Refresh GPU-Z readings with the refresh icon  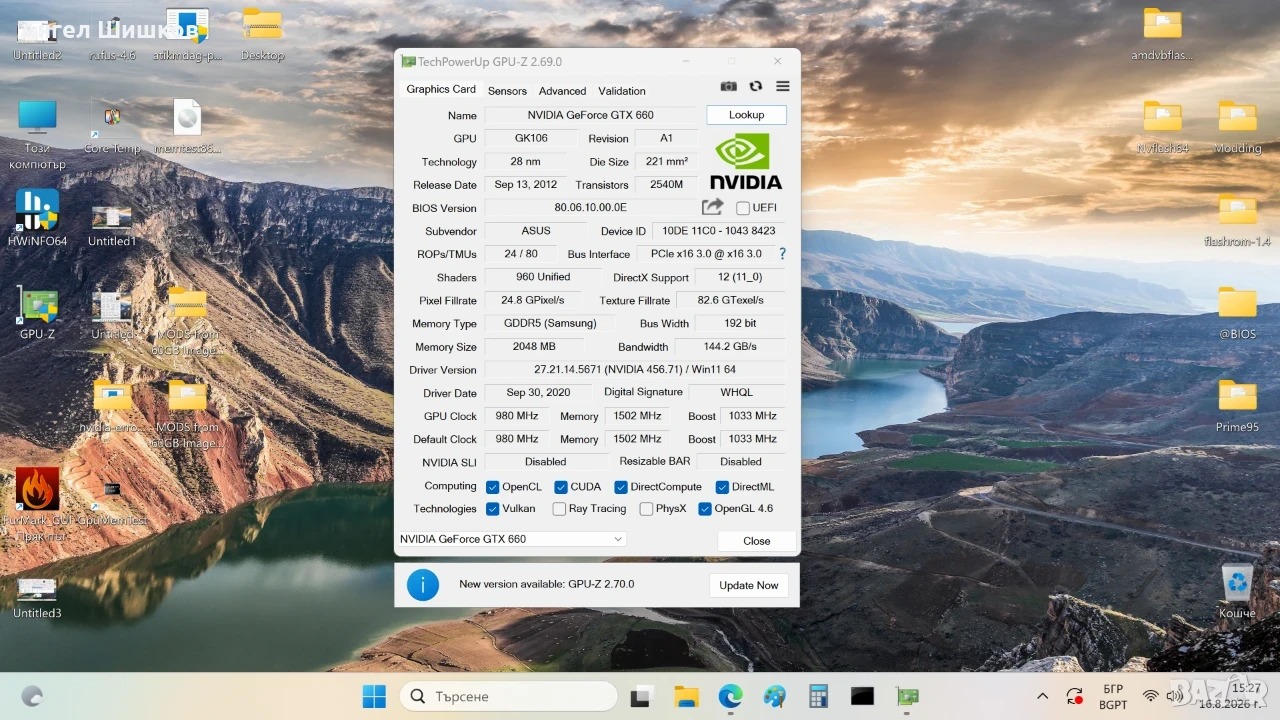[756, 87]
